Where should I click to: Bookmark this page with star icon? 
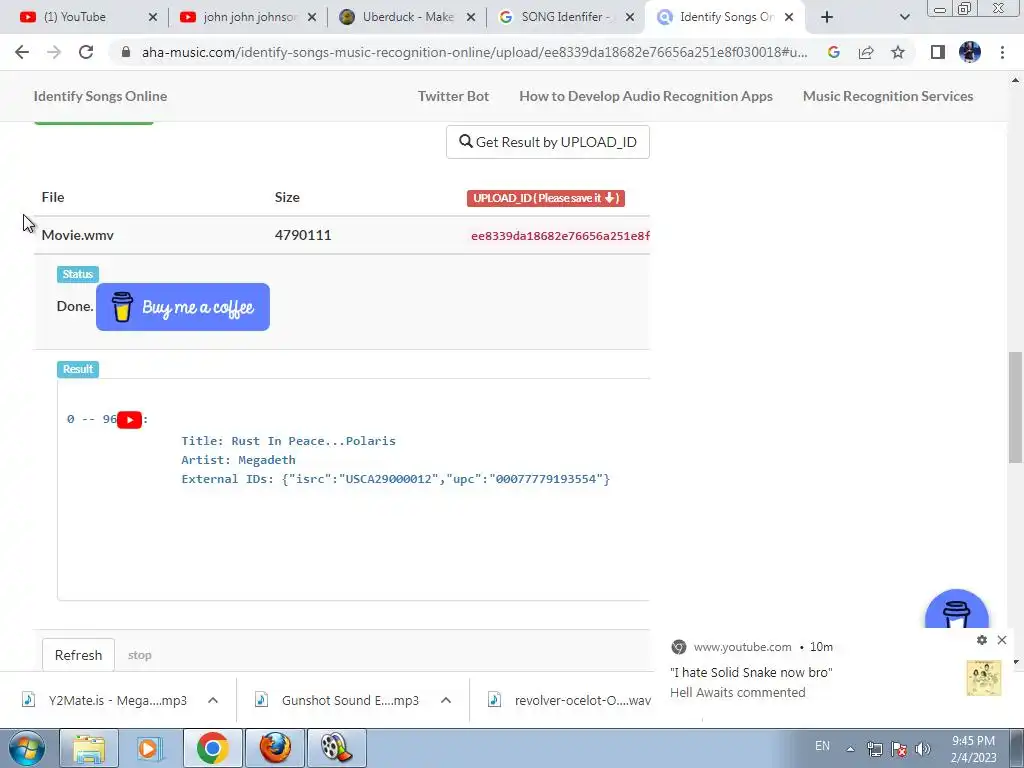click(x=898, y=52)
